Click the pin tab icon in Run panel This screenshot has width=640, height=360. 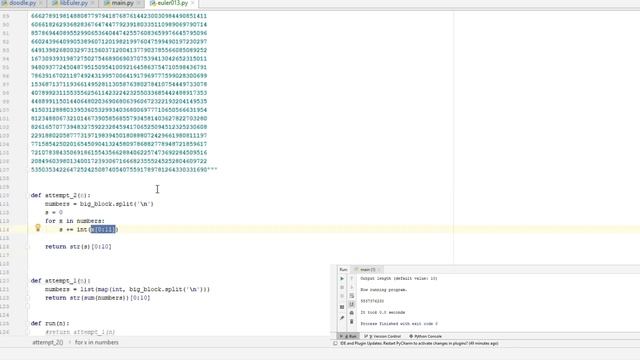click(342, 318)
